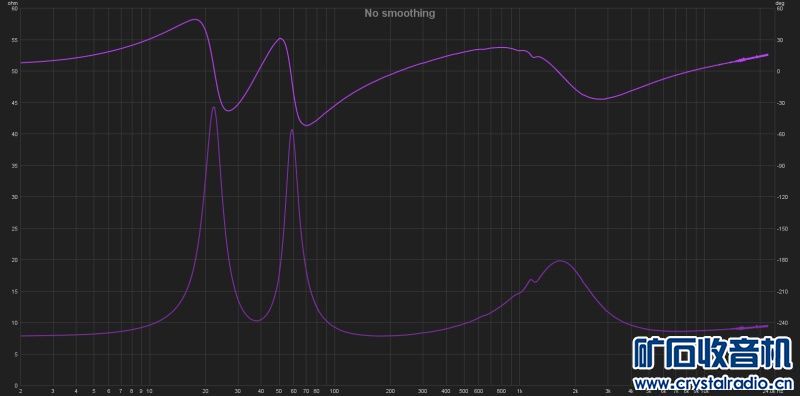Click the 60 value on ohm axis
800x396 pixels.
[15, 9]
